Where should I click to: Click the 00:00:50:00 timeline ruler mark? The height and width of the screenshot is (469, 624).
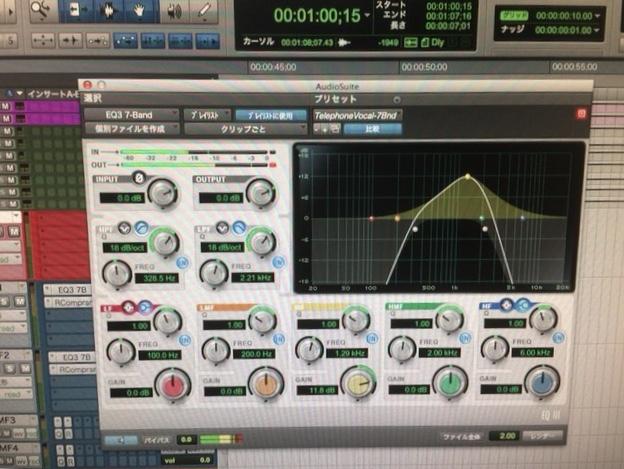(x=424, y=67)
